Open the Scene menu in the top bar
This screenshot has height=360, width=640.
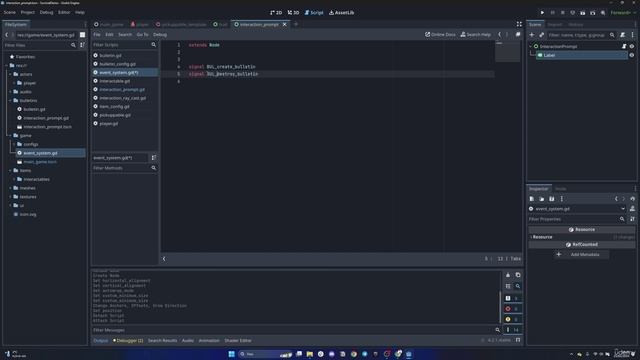pos(9,13)
